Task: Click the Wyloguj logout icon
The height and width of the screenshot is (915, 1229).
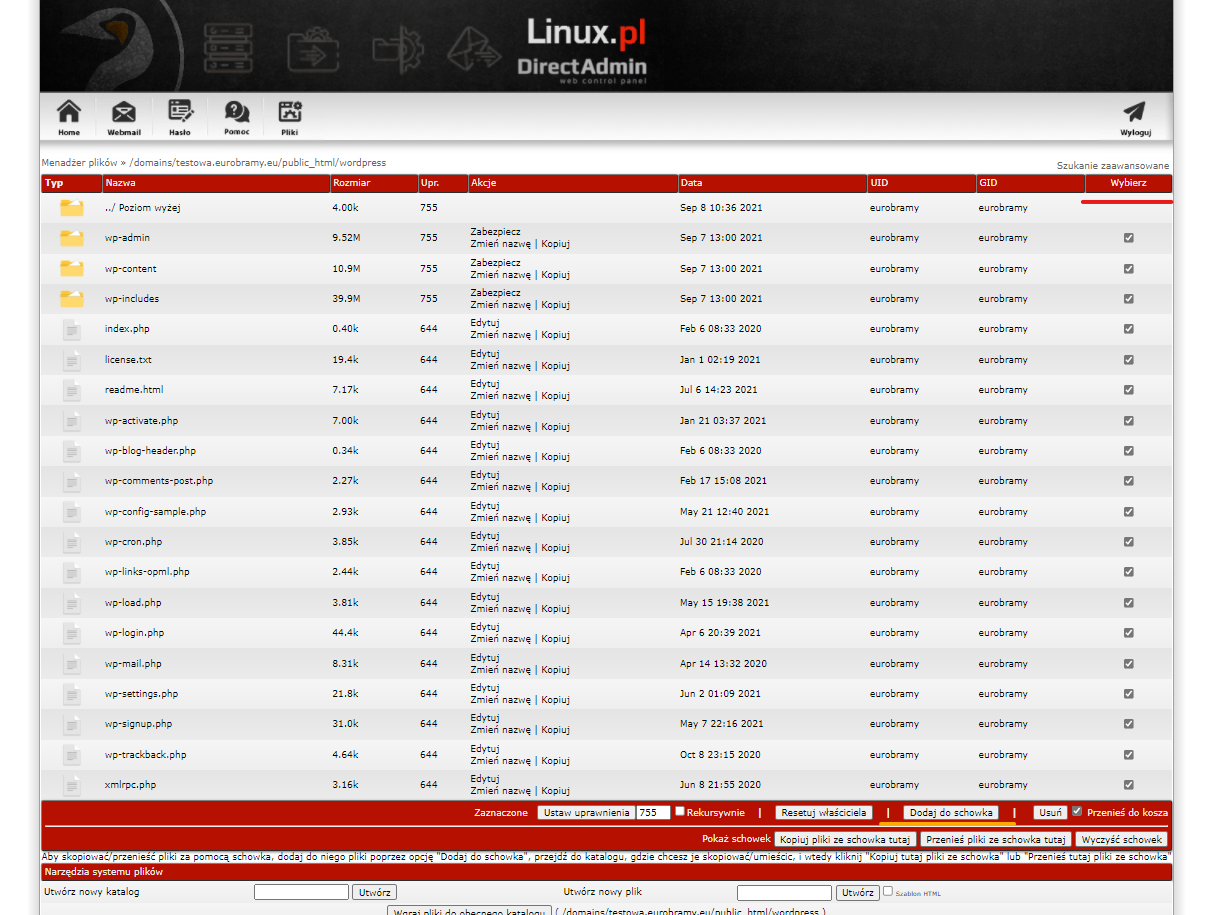Action: point(1135,113)
